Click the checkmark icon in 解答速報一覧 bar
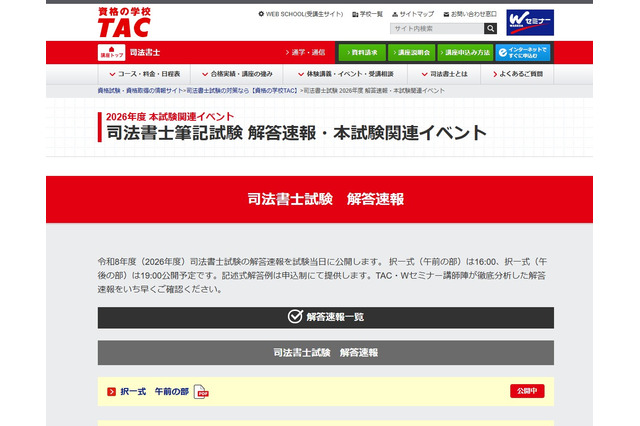The image size is (640, 426). 295,317
